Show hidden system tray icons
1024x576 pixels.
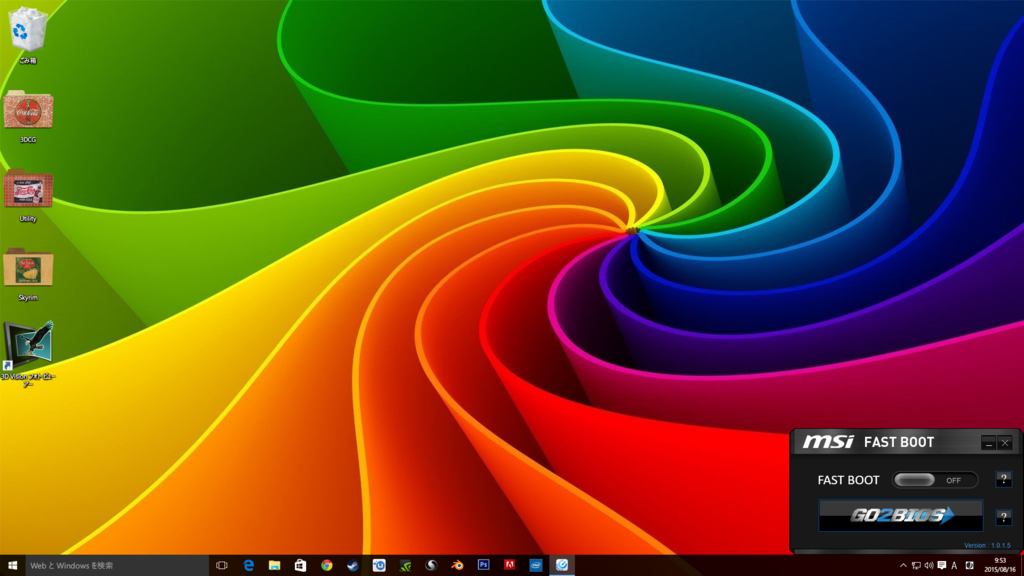(x=903, y=566)
